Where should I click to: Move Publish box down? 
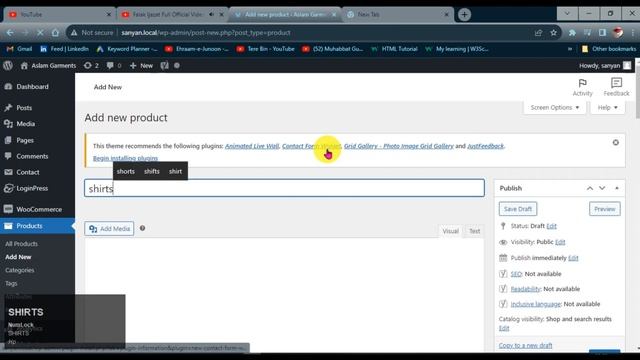602,188
